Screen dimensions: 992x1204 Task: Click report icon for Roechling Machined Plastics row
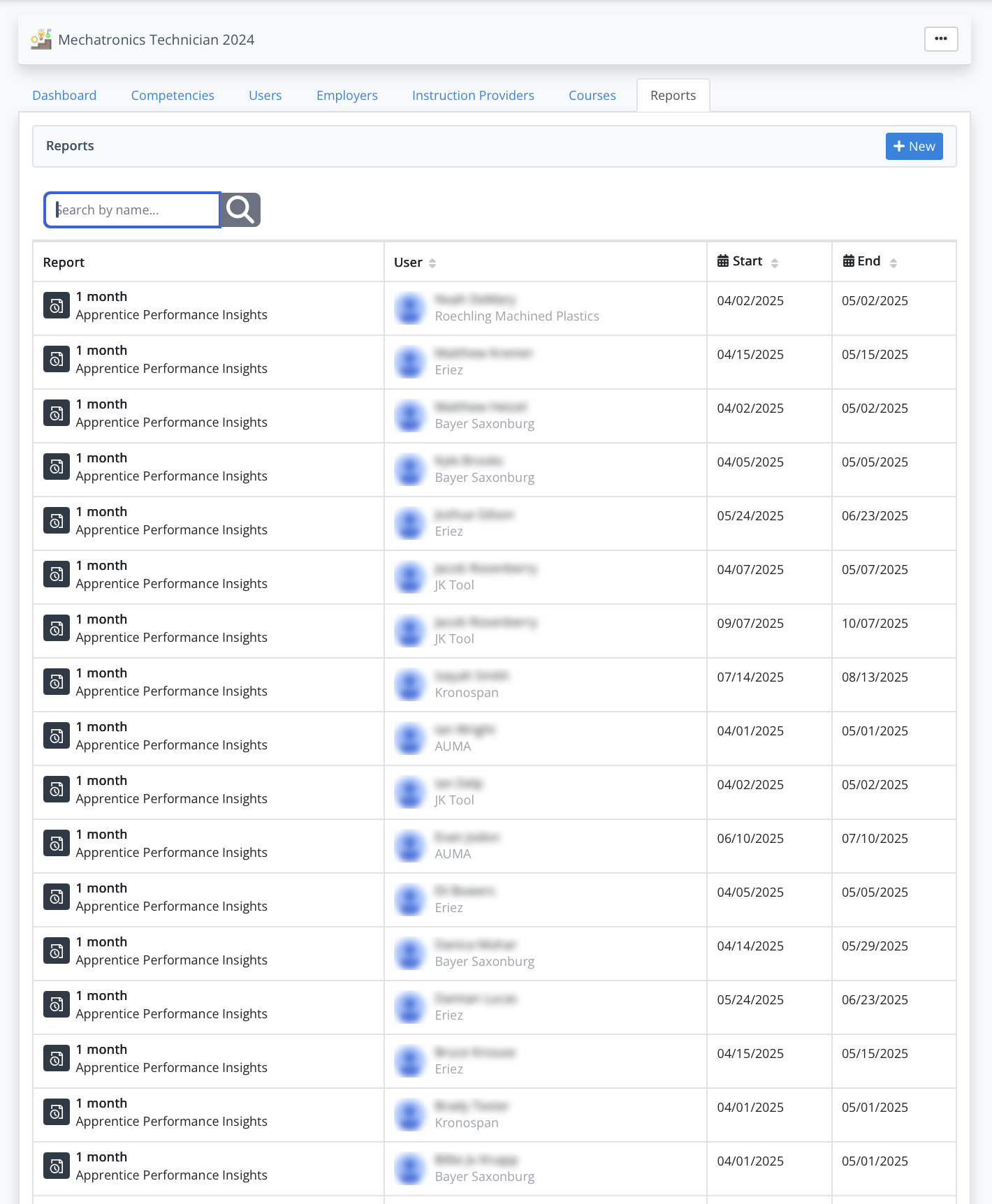57,306
